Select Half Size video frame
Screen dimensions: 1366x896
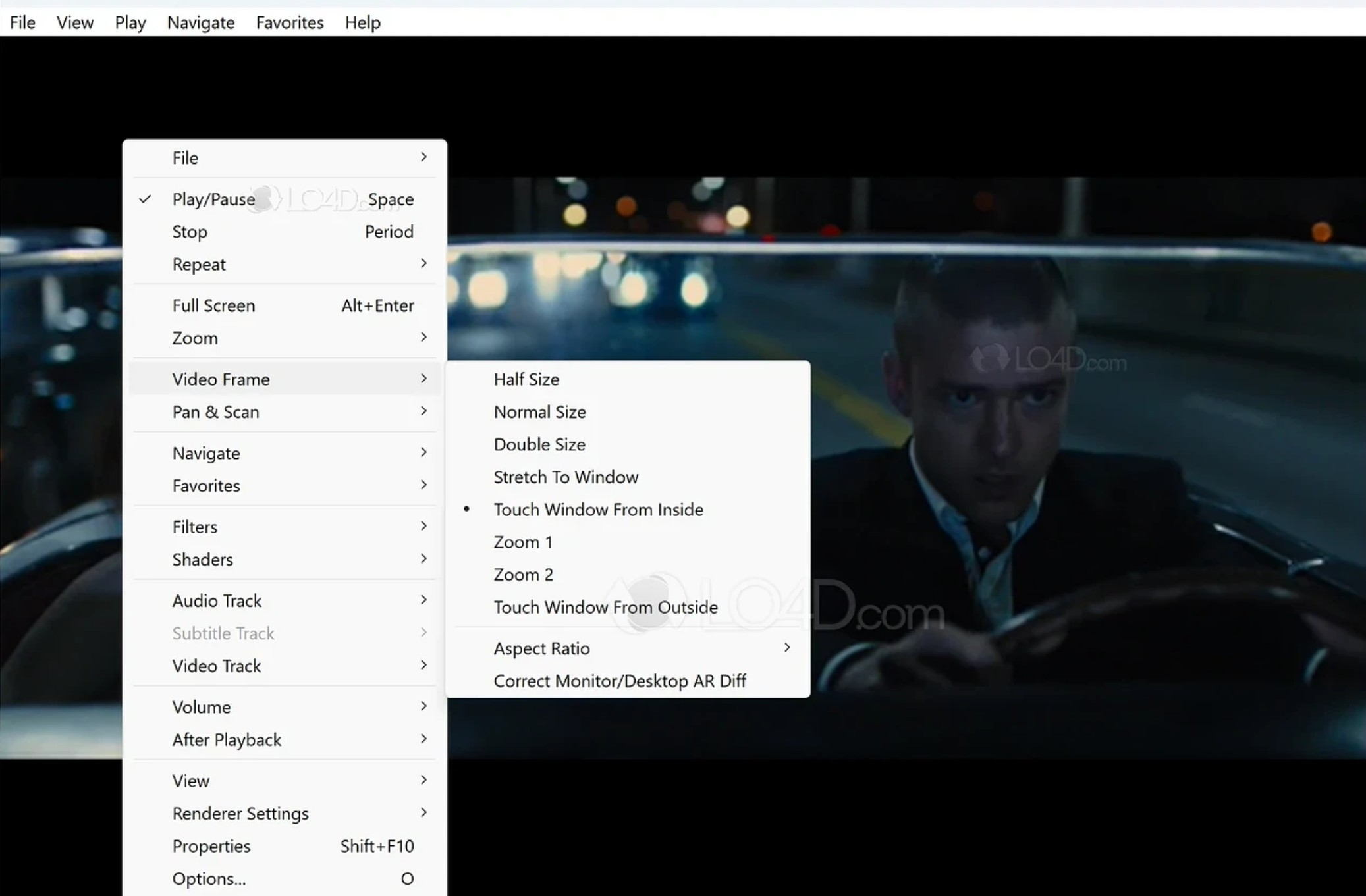point(628,379)
